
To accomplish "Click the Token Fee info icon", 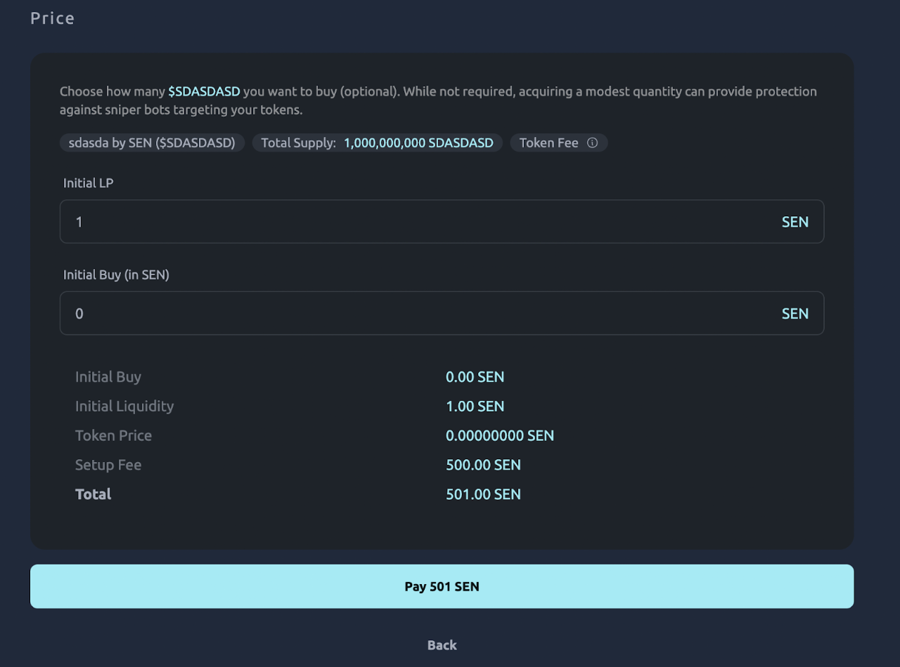I will point(592,142).
